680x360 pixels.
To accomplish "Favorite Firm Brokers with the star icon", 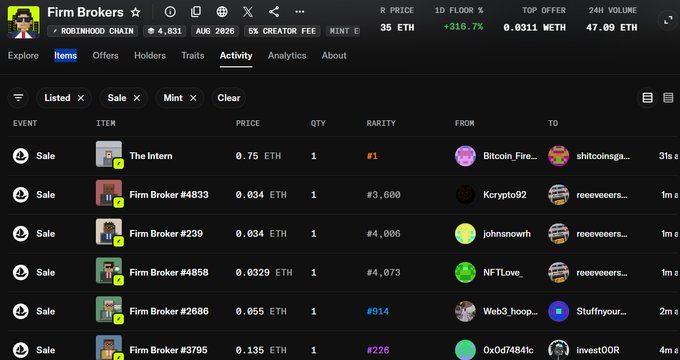I will tap(135, 12).
